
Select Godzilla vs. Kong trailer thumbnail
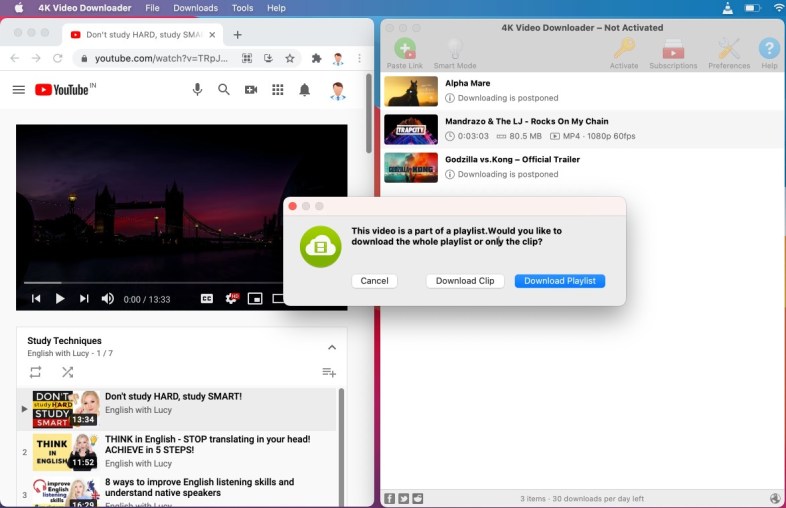click(411, 167)
